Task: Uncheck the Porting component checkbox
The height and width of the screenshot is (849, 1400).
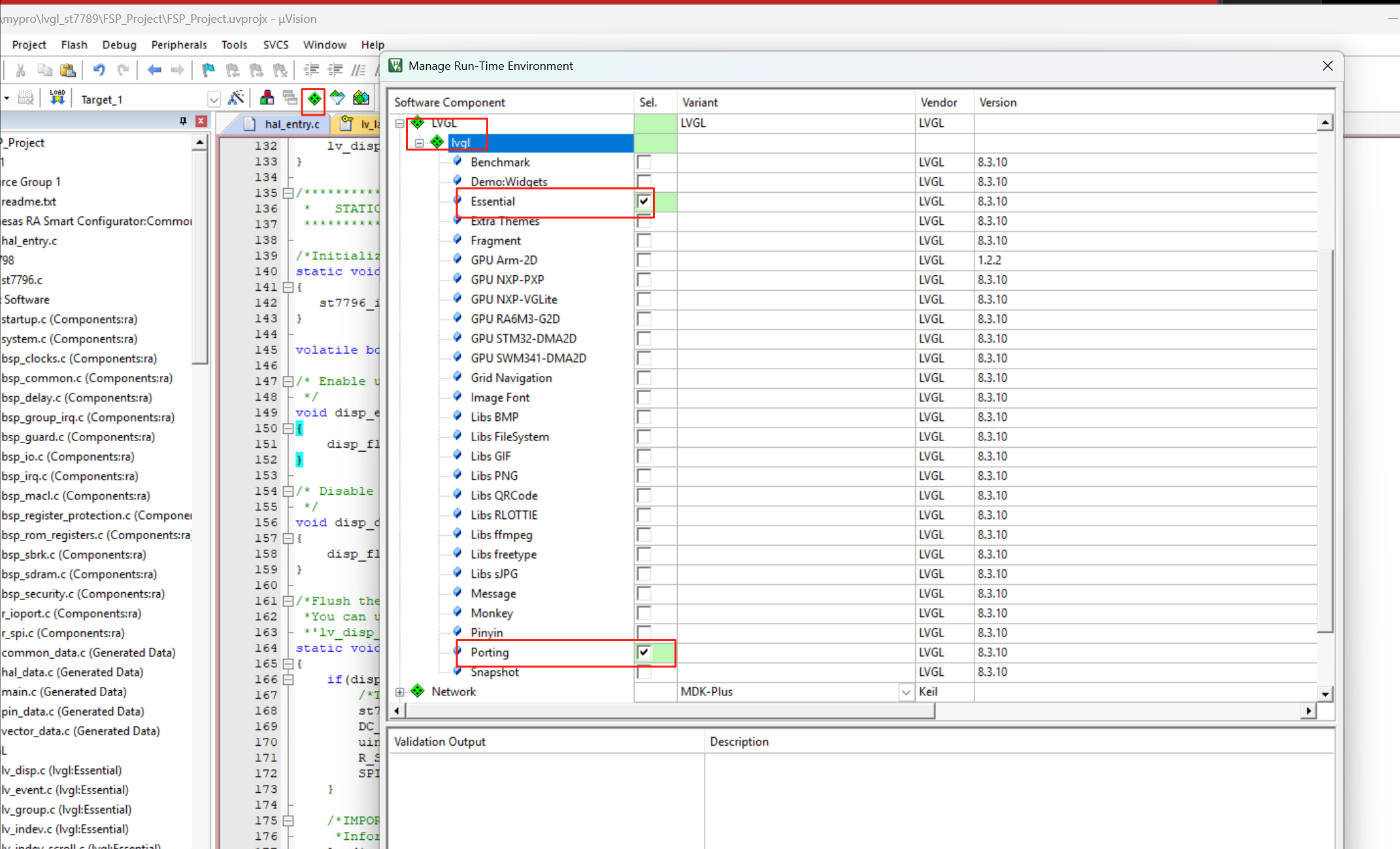Action: pyautogui.click(x=644, y=652)
